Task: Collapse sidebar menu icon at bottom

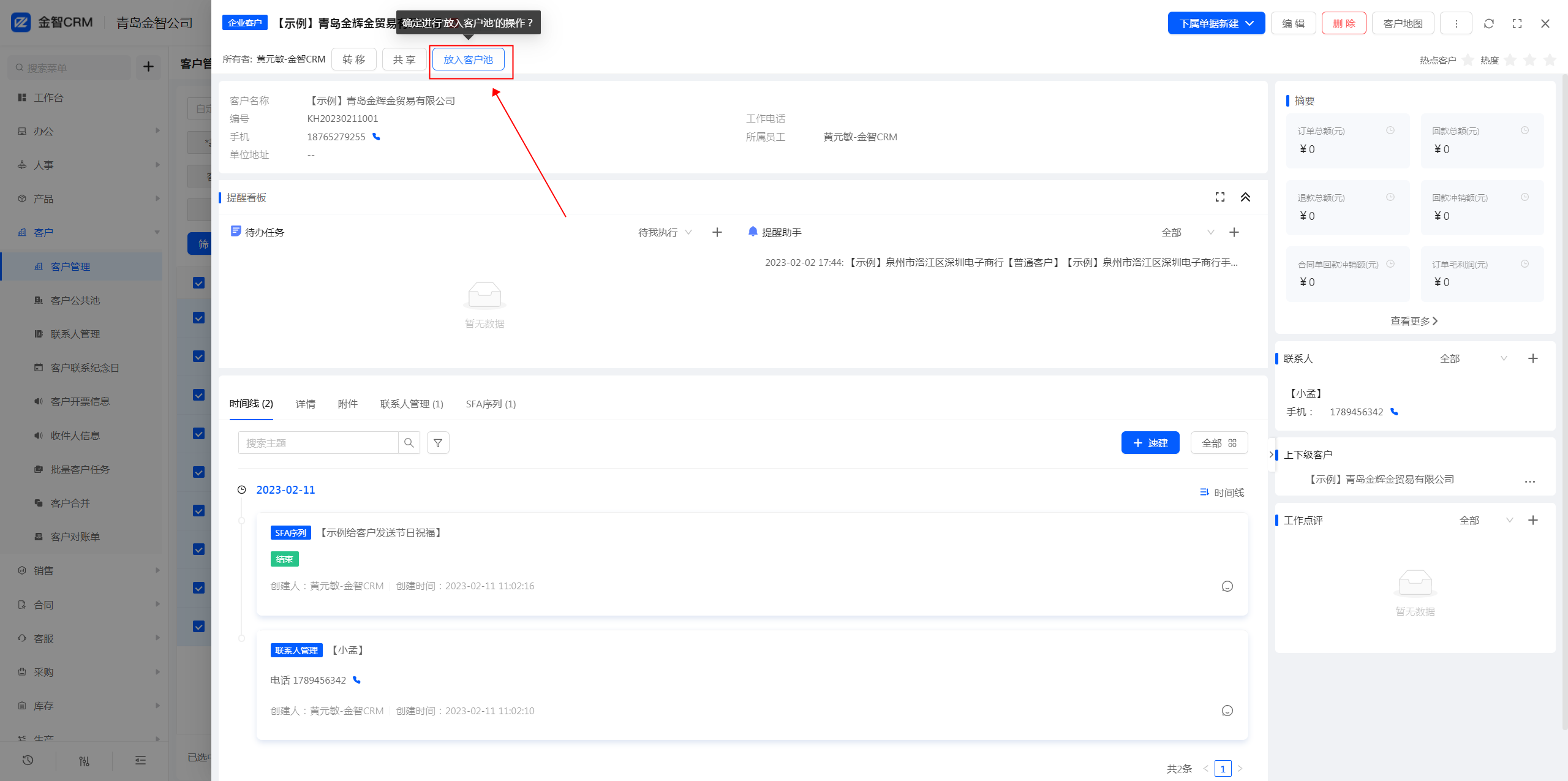Action: pyautogui.click(x=140, y=761)
